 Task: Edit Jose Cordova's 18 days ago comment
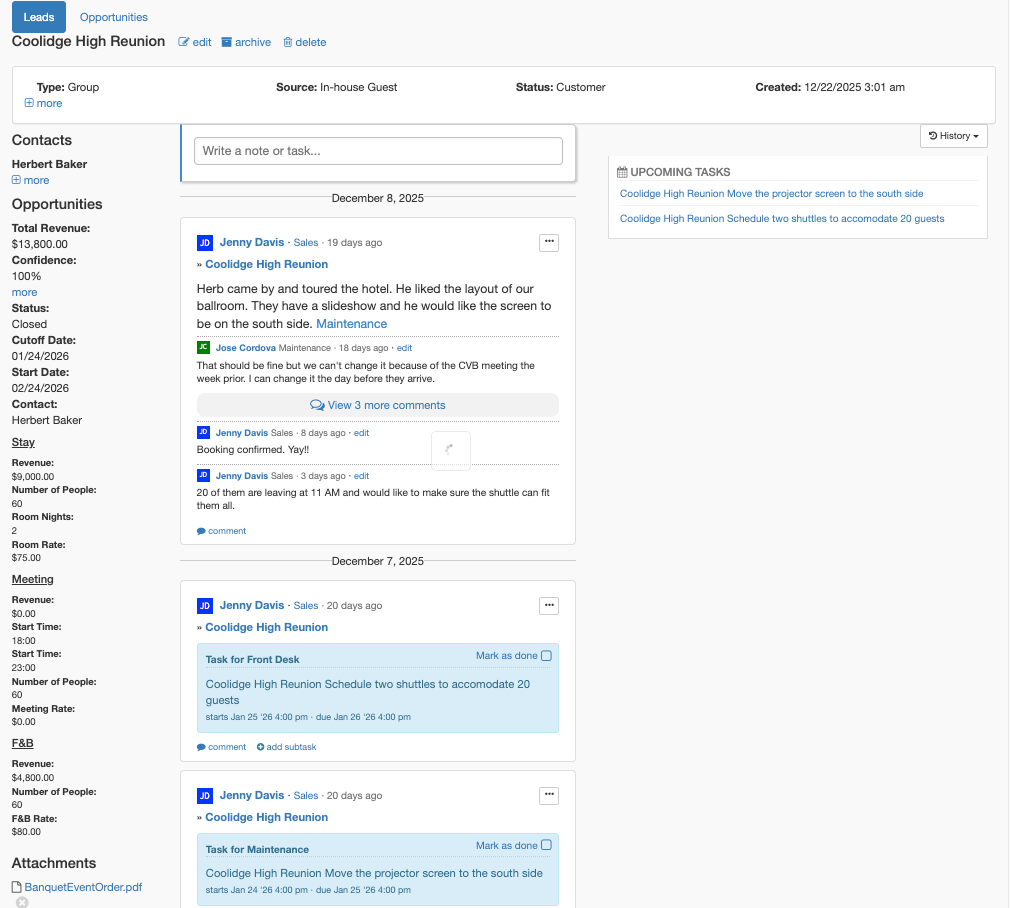(405, 348)
